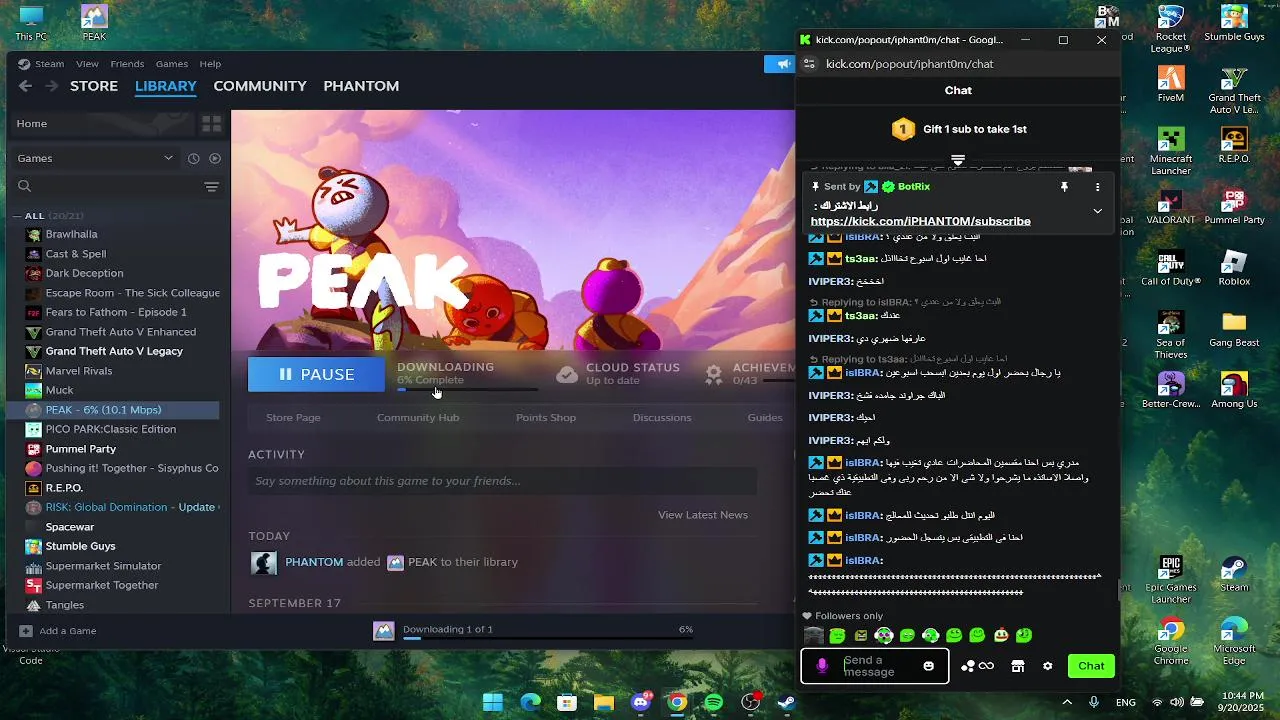
Task: Open the STORE tab in Steam
Action: coord(94,86)
